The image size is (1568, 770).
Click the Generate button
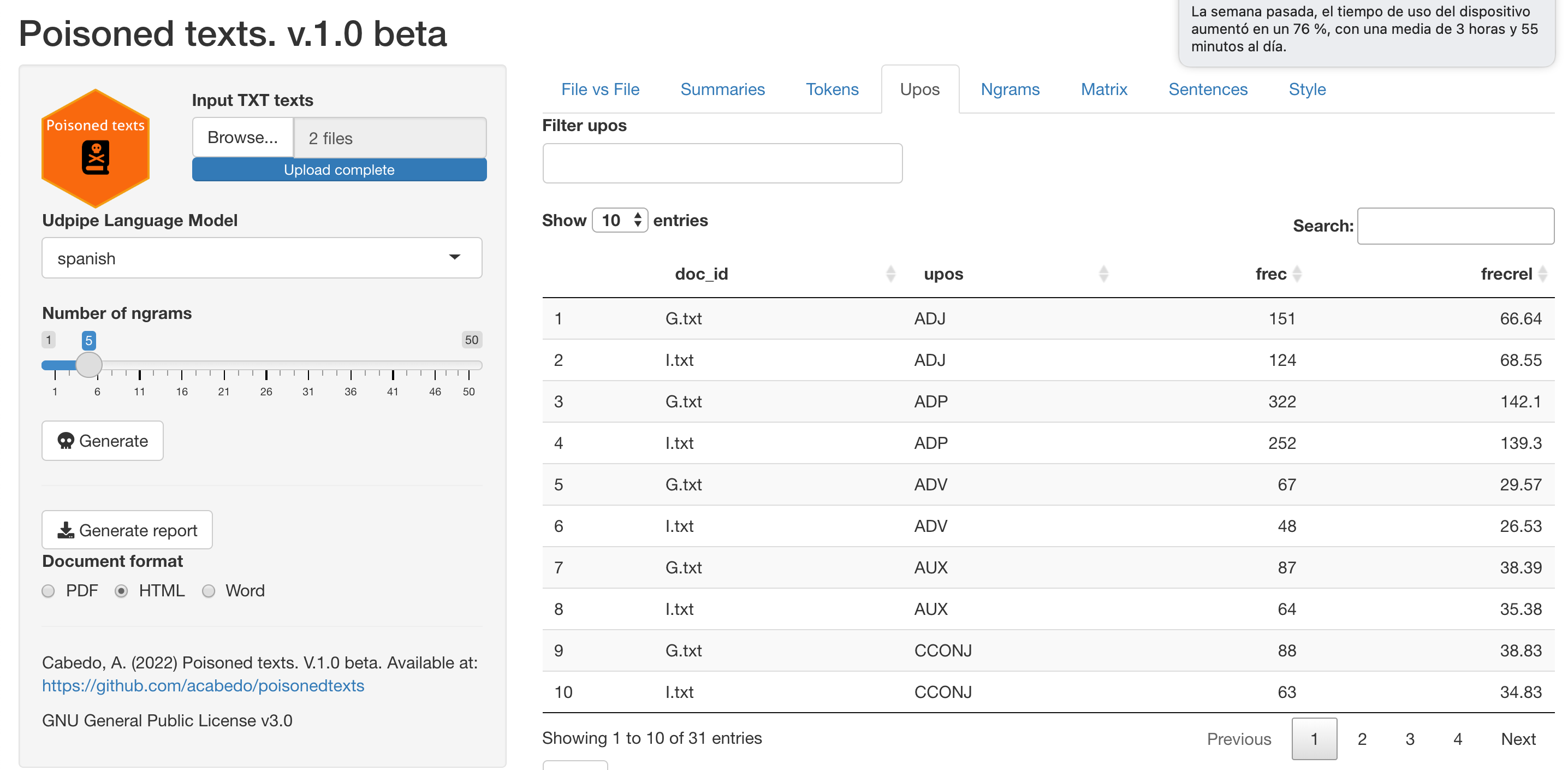click(102, 441)
